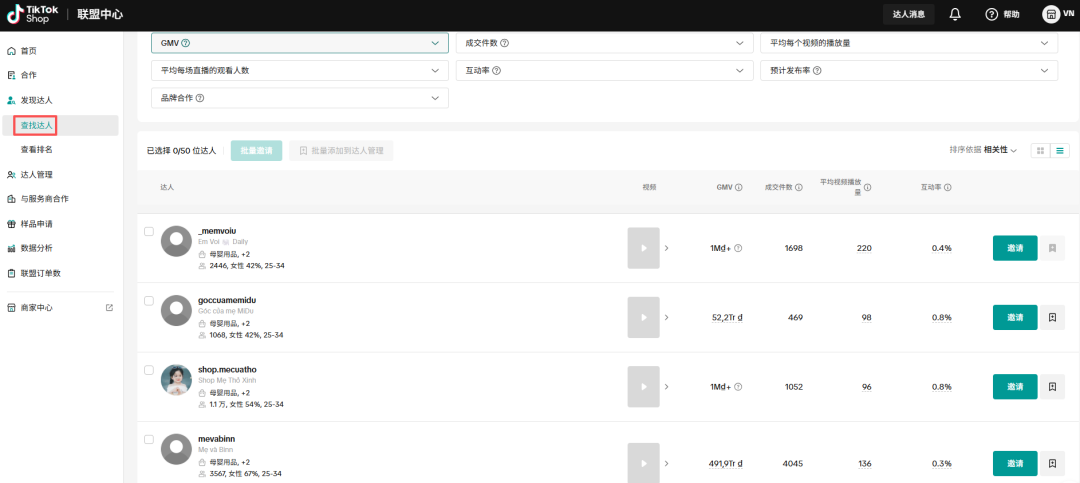Invite the goccuamemidu creator

(1015, 318)
